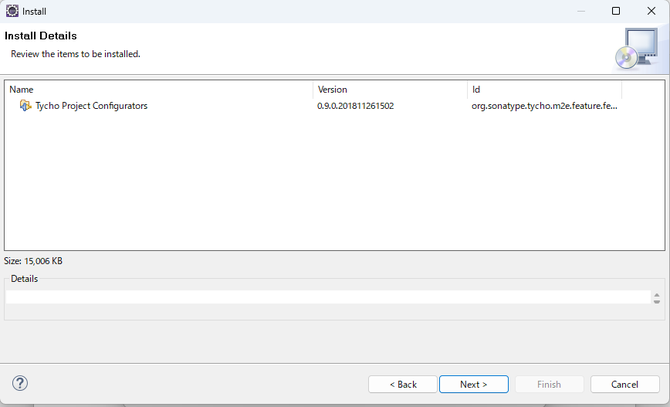
Task: Click version 0.9.0.201811261502 cell
Action: (356, 105)
